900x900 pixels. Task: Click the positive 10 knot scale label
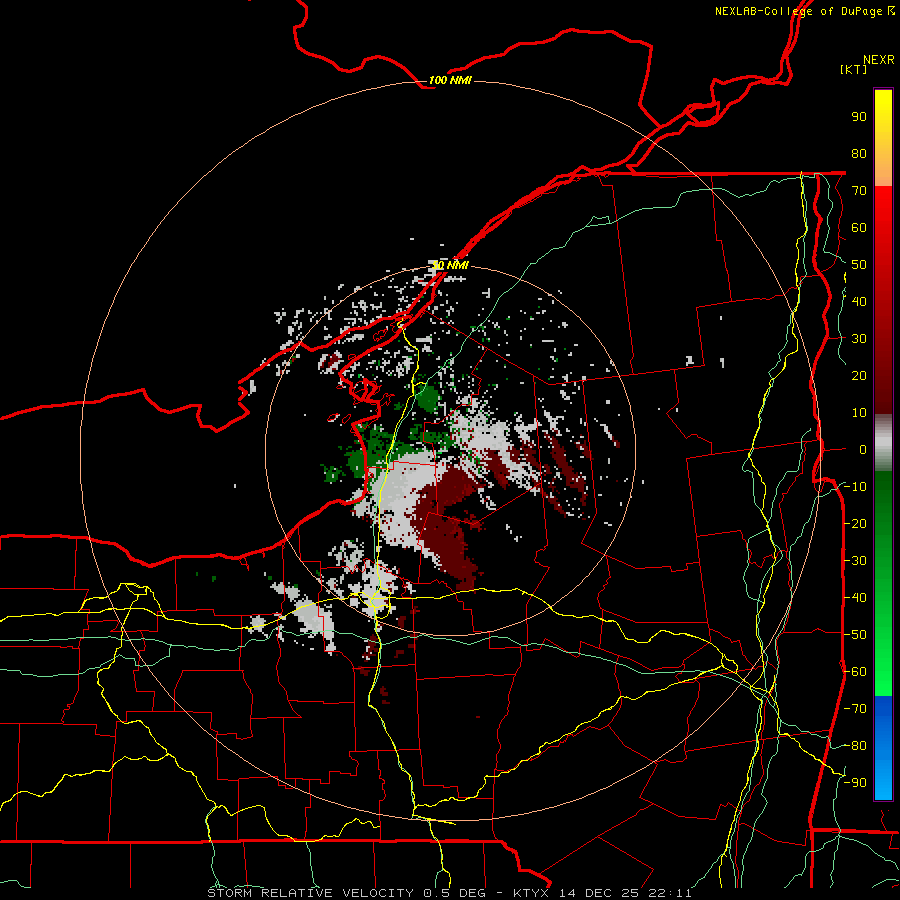(x=859, y=413)
